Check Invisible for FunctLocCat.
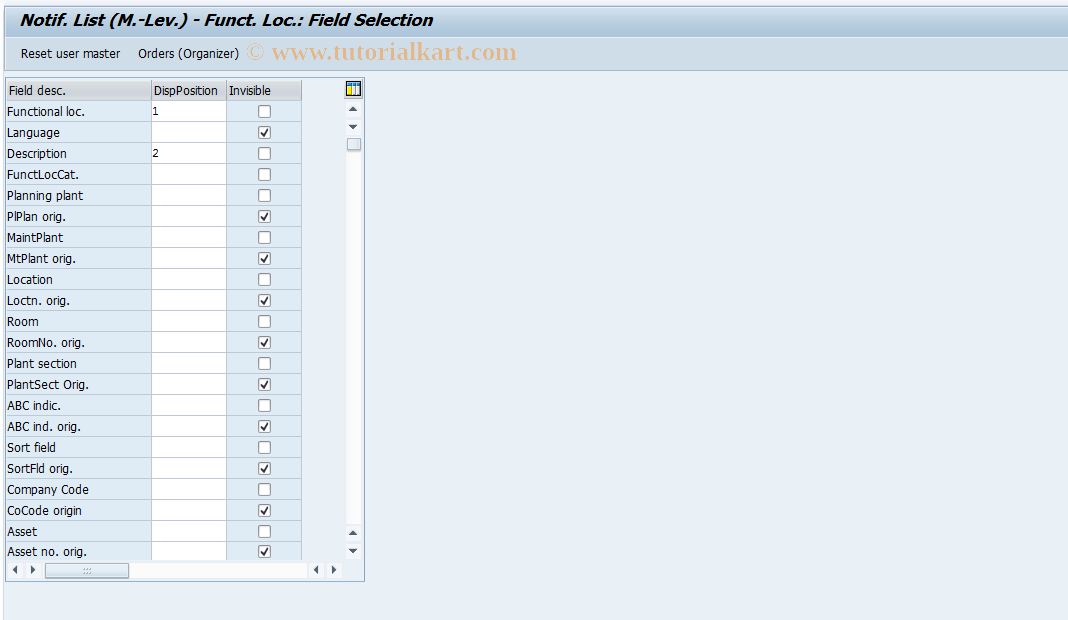This screenshot has height=620, width=1068. tap(264, 175)
